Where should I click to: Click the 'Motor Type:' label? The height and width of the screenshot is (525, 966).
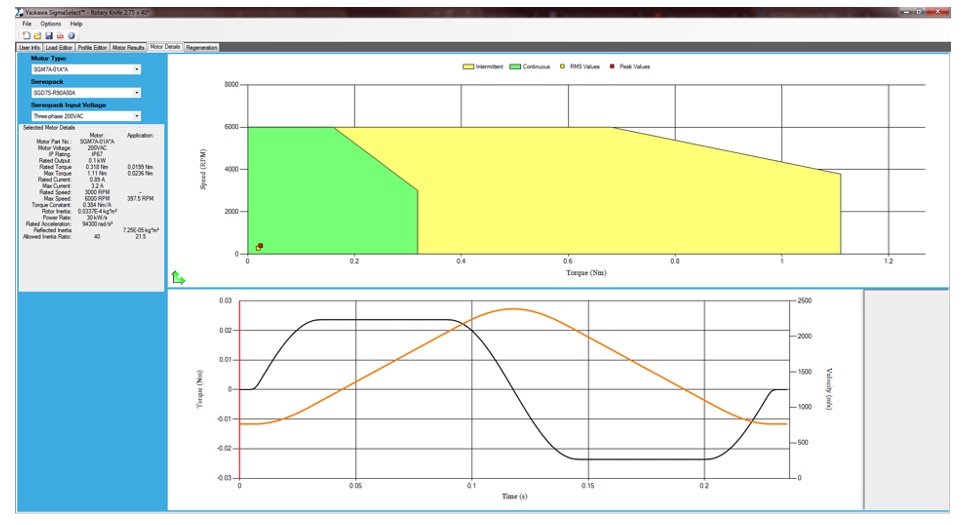pos(49,58)
